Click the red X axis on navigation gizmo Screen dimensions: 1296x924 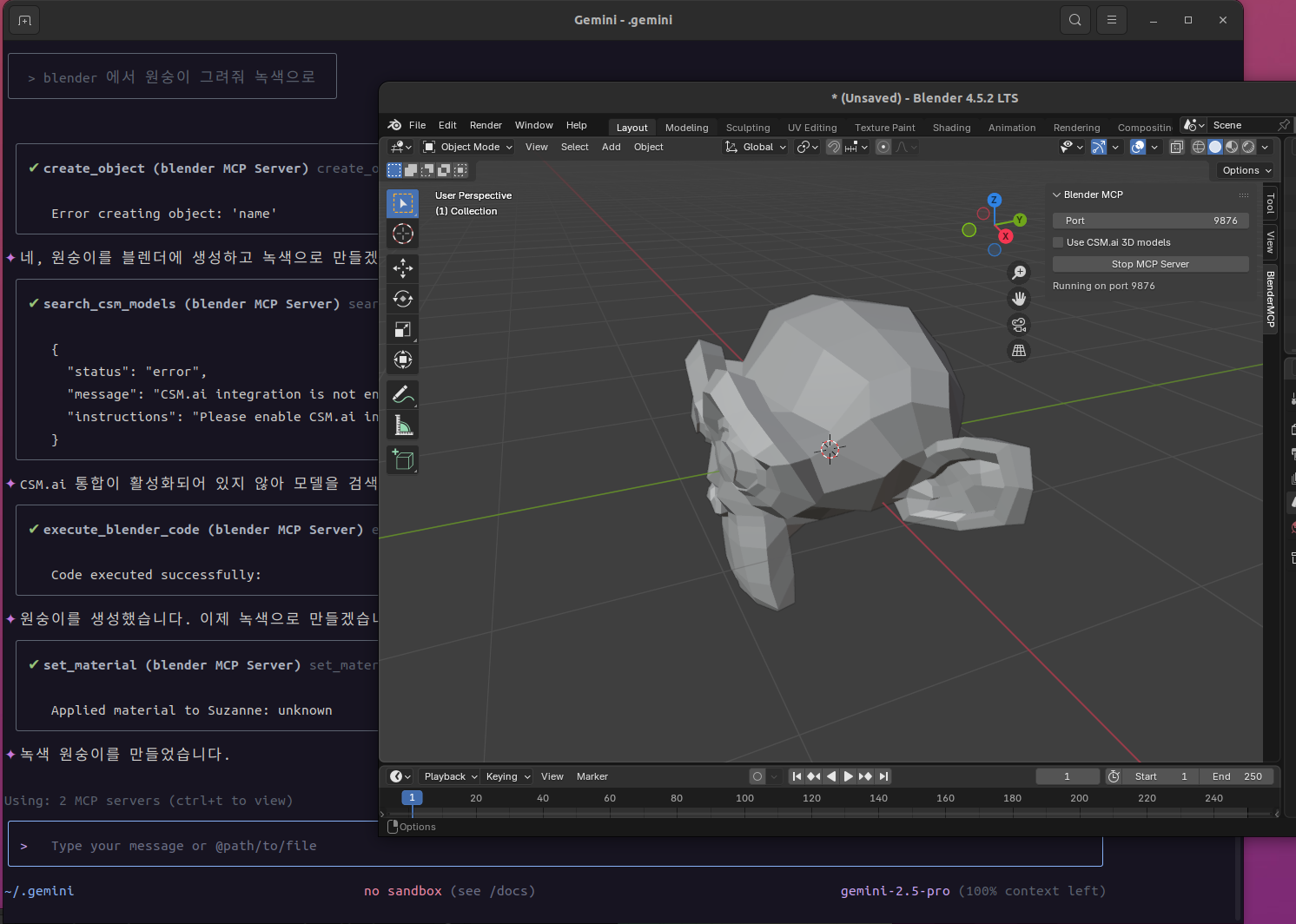(x=1005, y=236)
